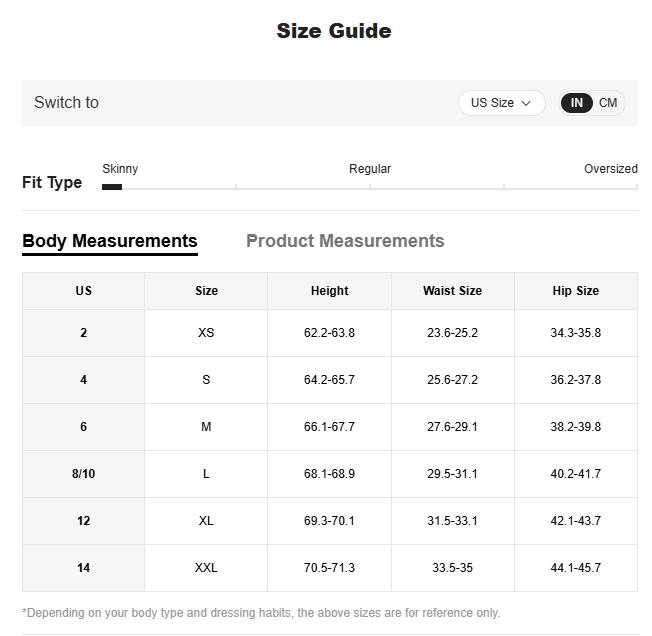Select the XXL size cell
Screen dimensions: 652x636
pyautogui.click(x=206, y=568)
